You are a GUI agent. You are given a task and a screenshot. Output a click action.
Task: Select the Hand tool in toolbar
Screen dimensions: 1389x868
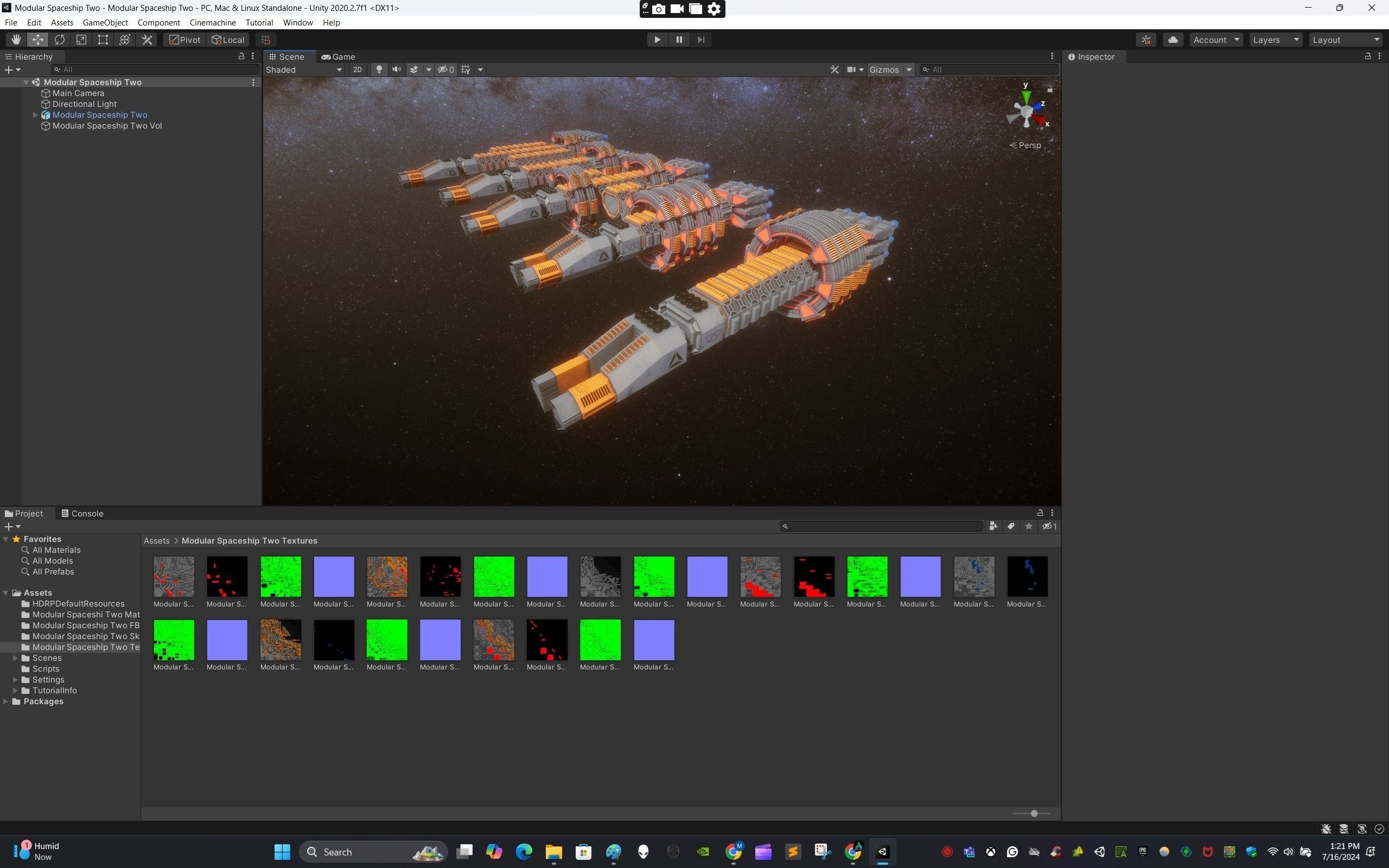(16, 40)
